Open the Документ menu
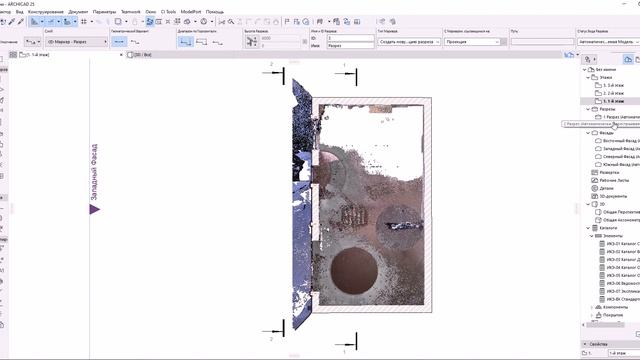Screen dimensions: 640x360 click(78, 12)
